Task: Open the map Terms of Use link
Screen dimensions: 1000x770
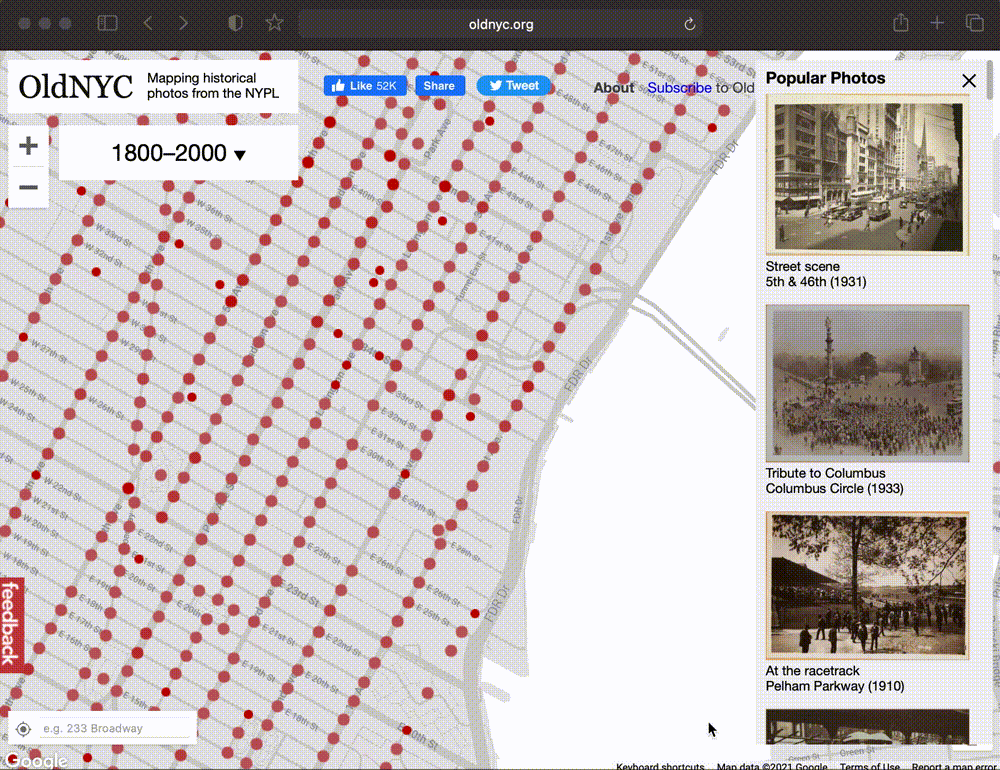Action: coord(869,766)
